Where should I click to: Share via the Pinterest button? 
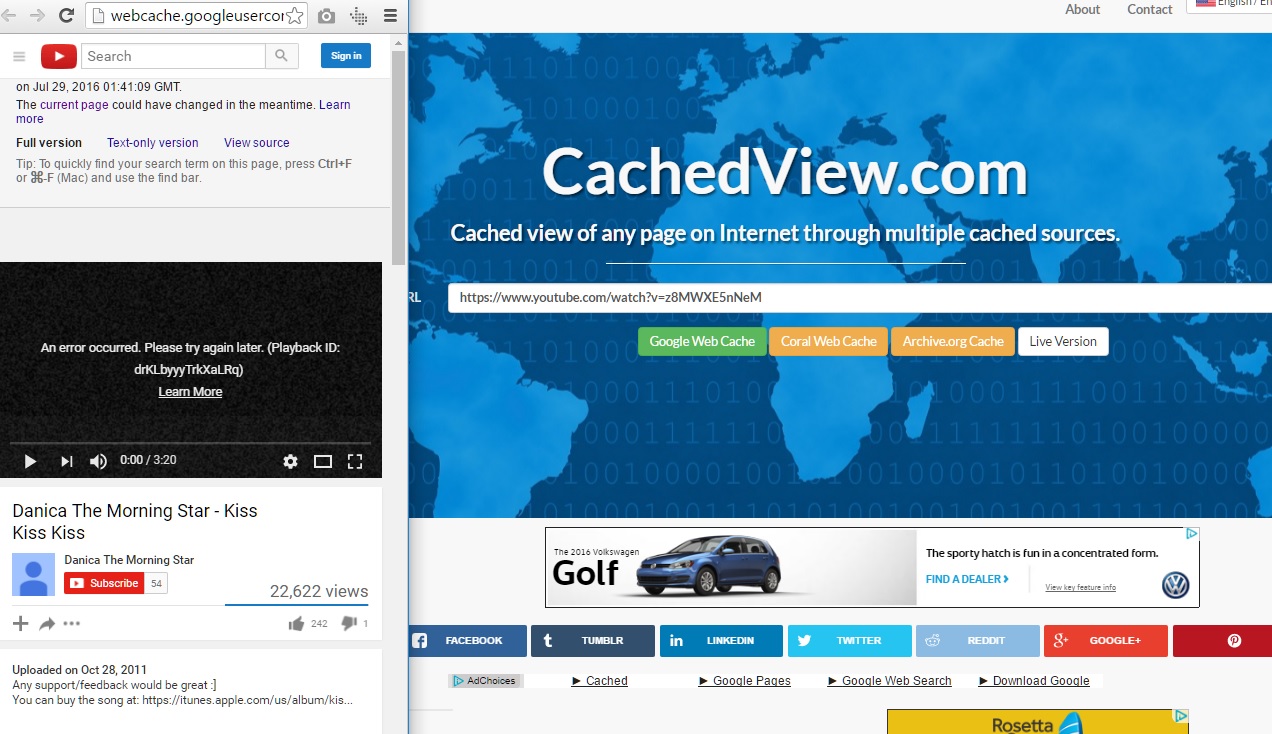[1222, 641]
